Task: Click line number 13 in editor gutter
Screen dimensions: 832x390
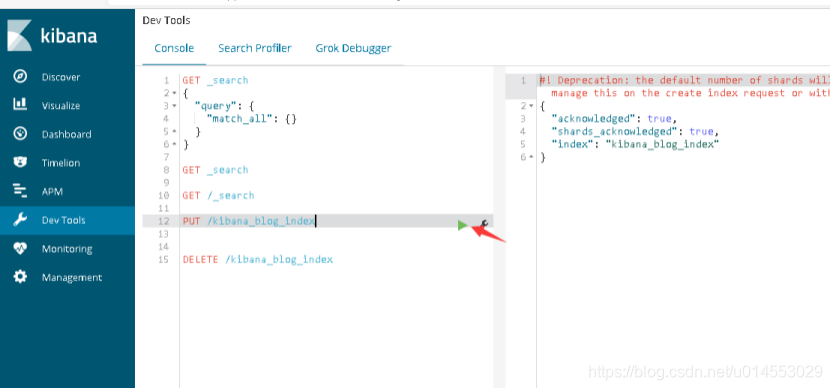Action: pyautogui.click(x=163, y=234)
